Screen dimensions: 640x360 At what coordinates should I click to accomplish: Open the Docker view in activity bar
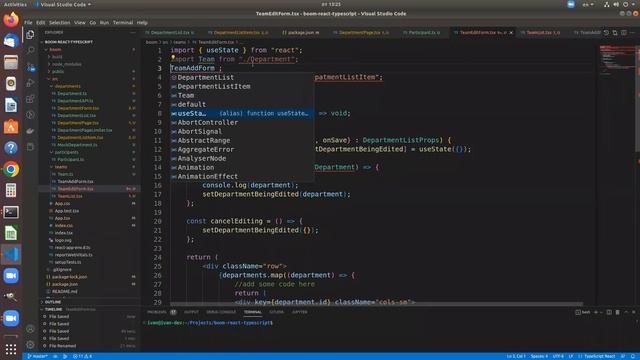[30, 131]
